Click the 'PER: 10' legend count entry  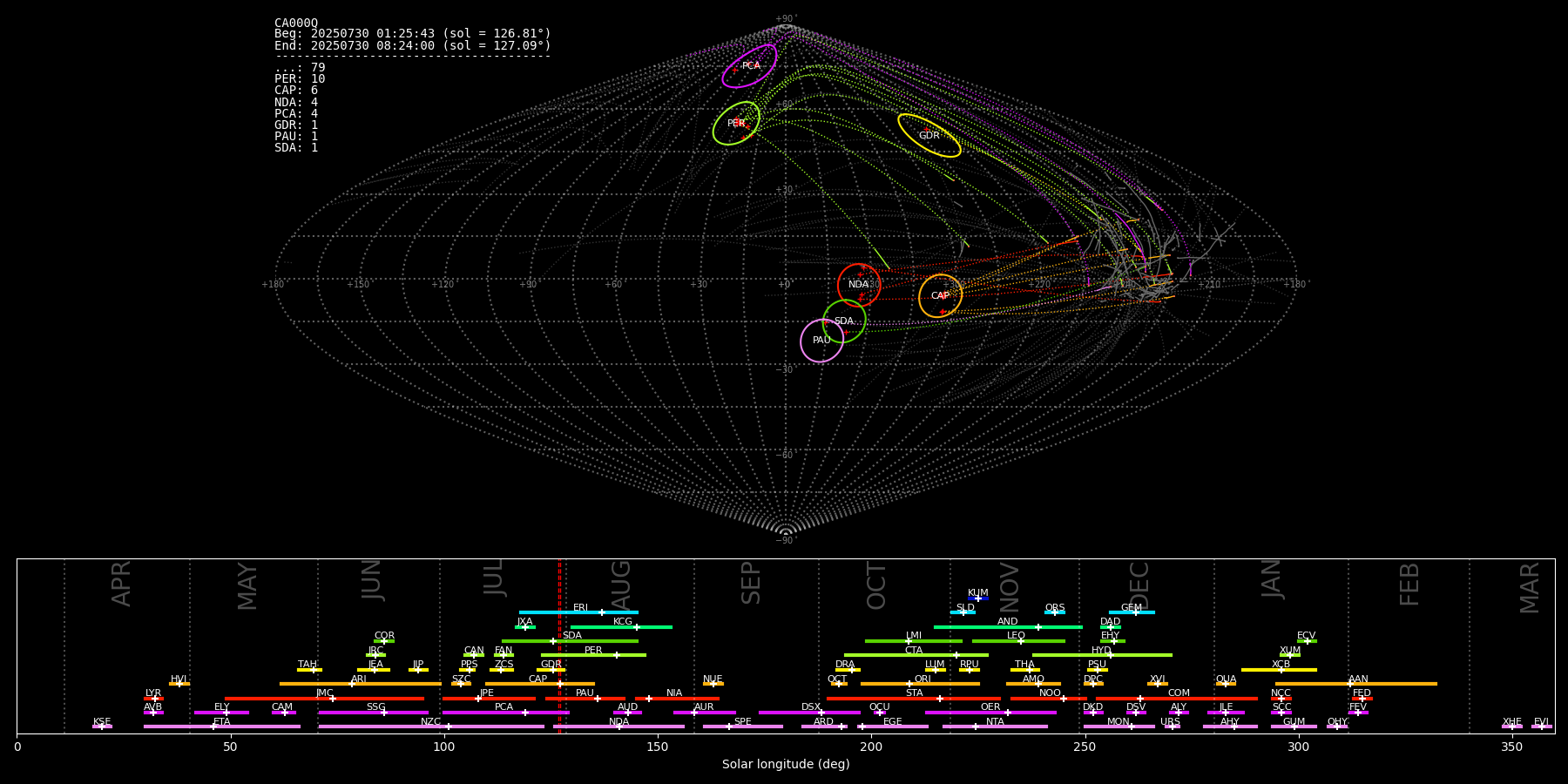tap(300, 79)
